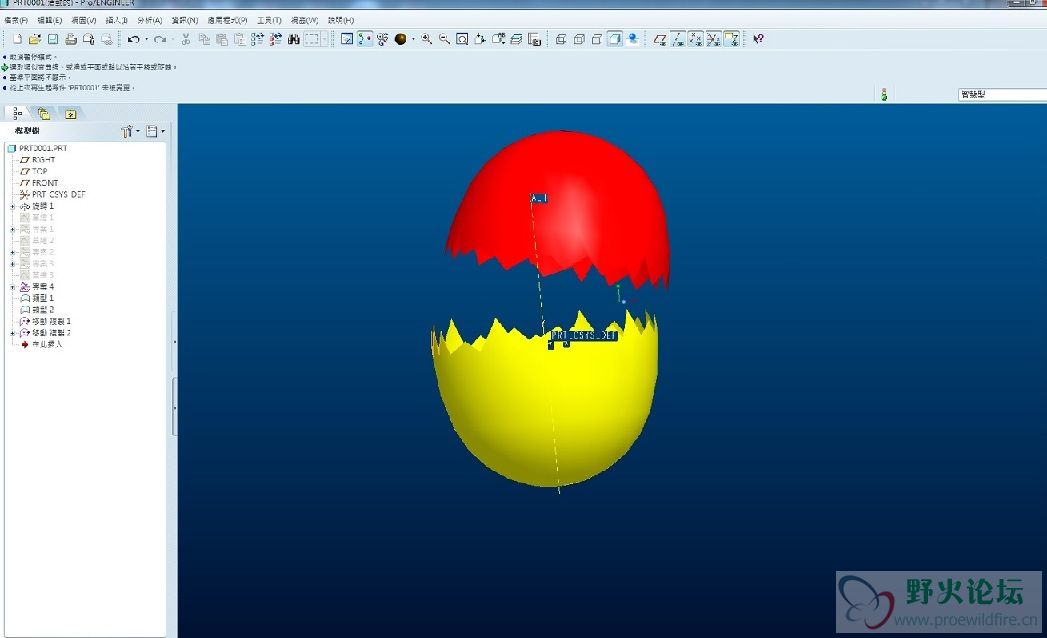Switch display to Hidden Line style
The image size is (1047, 638).
click(x=579, y=39)
